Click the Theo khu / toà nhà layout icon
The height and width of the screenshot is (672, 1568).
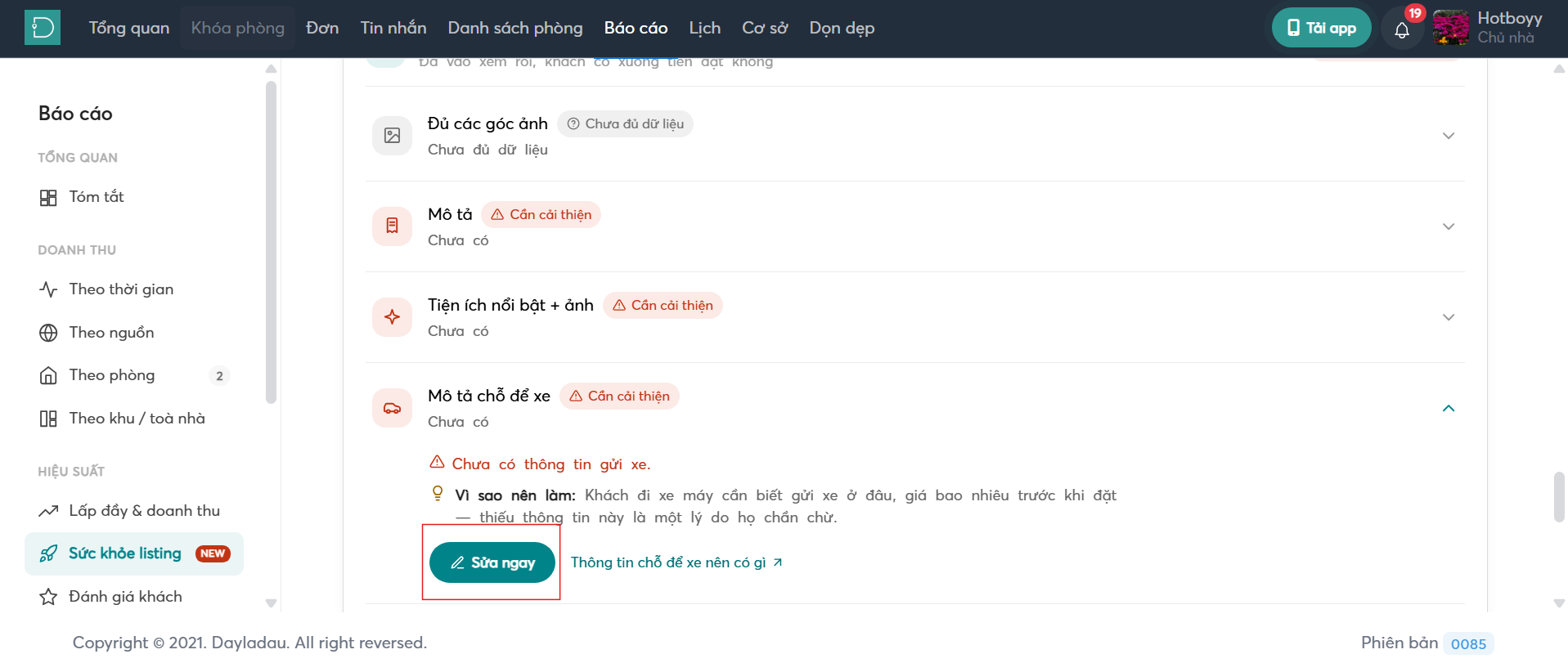pyautogui.click(x=48, y=419)
